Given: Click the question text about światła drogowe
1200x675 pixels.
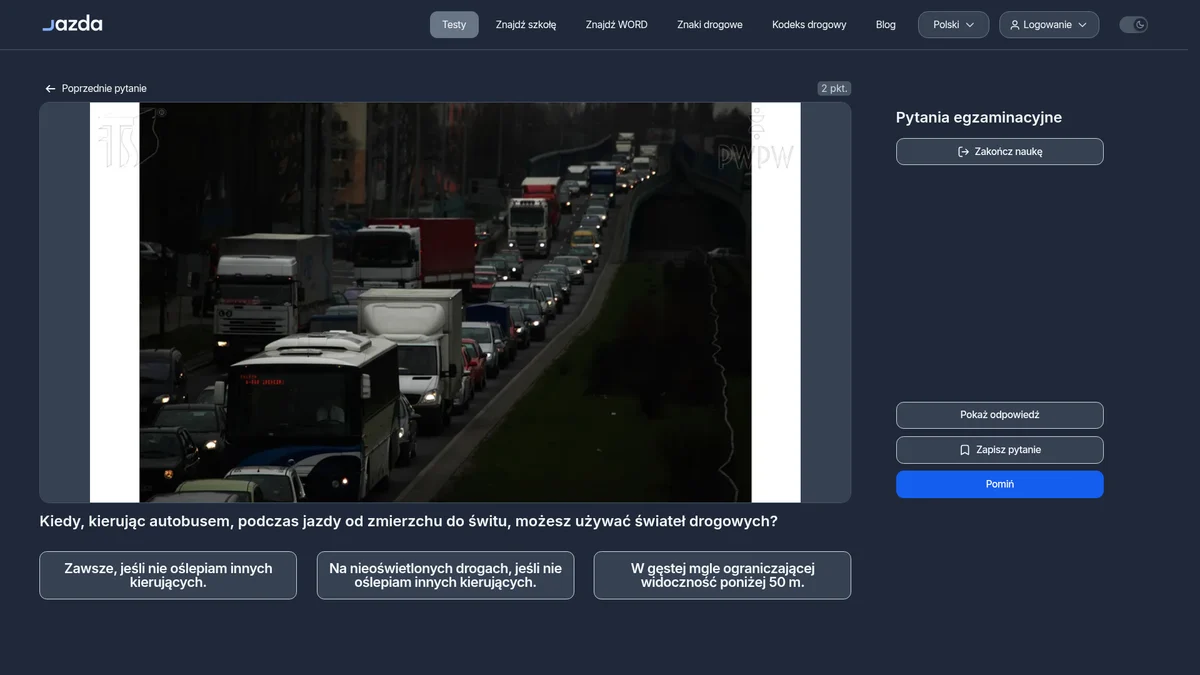Looking at the screenshot, I should (x=408, y=521).
